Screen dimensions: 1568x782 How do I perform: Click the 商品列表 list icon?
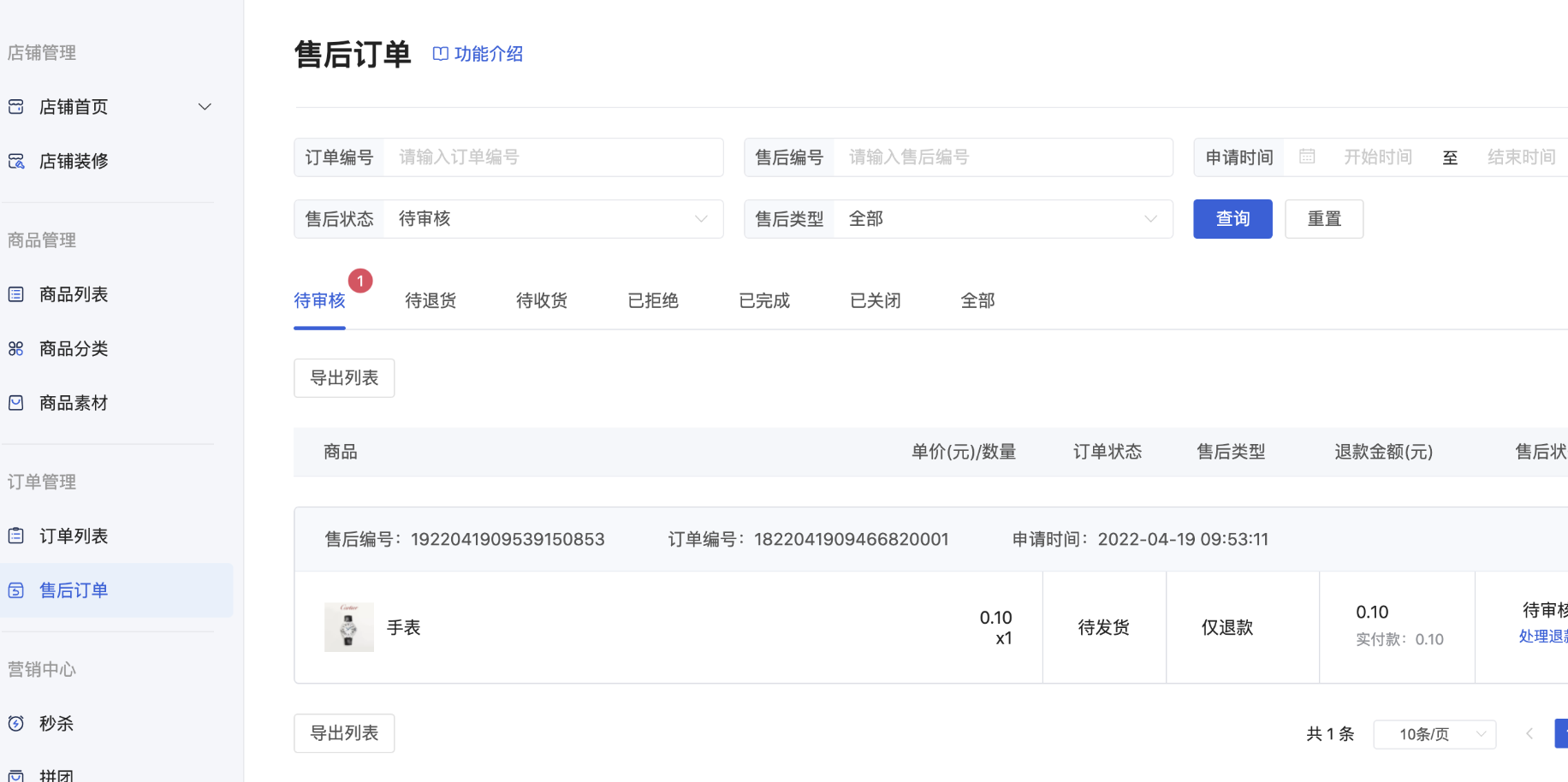16,294
